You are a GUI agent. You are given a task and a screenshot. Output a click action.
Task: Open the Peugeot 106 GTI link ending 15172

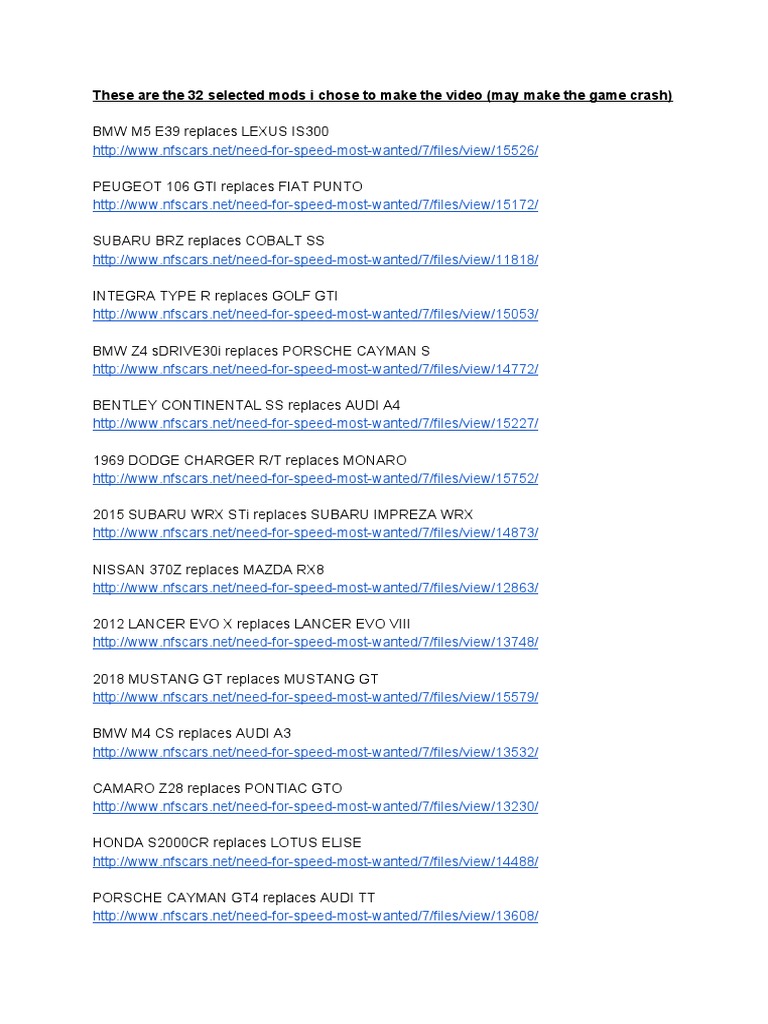click(315, 204)
